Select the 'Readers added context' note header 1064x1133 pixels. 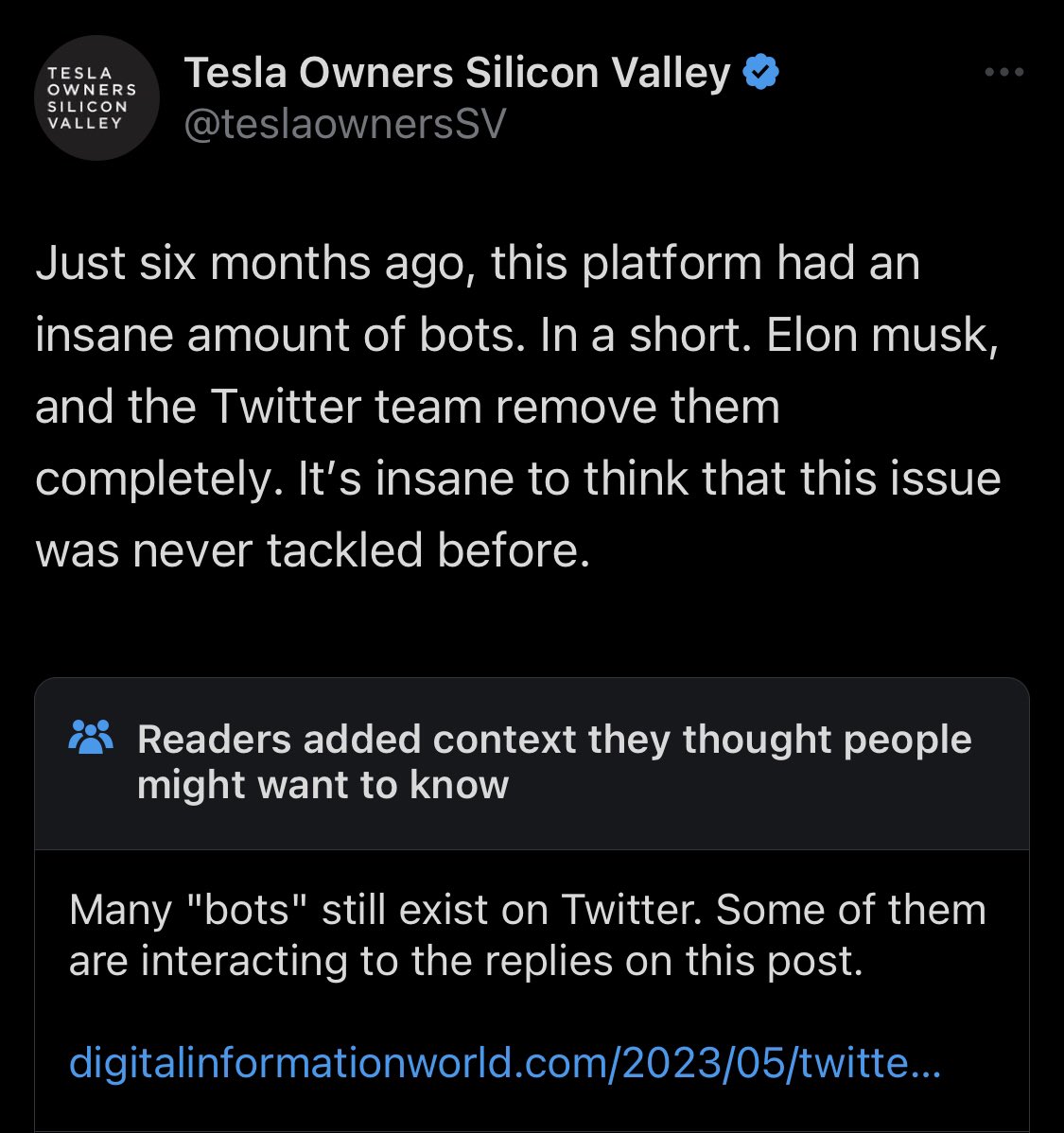[532, 764]
